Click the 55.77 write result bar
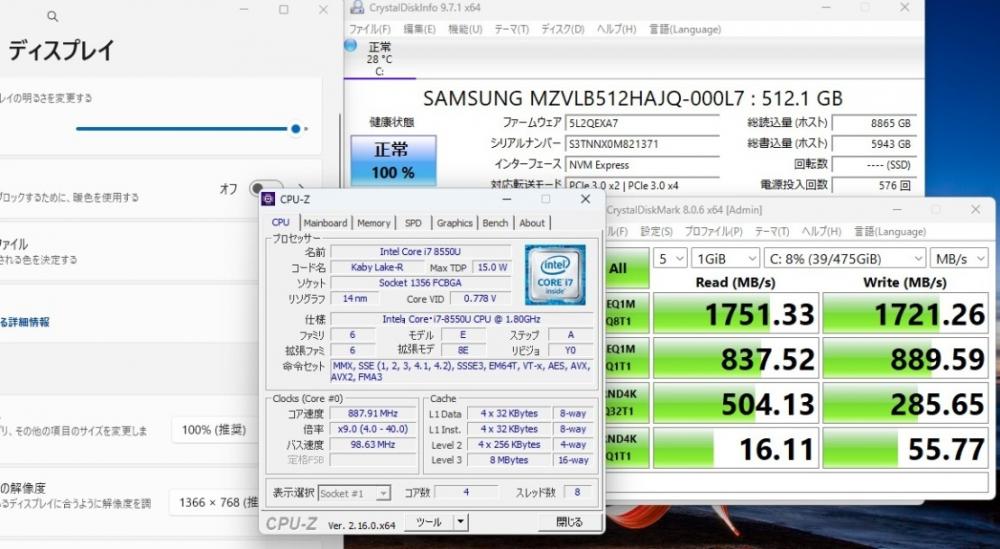The image size is (1000, 549). tap(905, 448)
